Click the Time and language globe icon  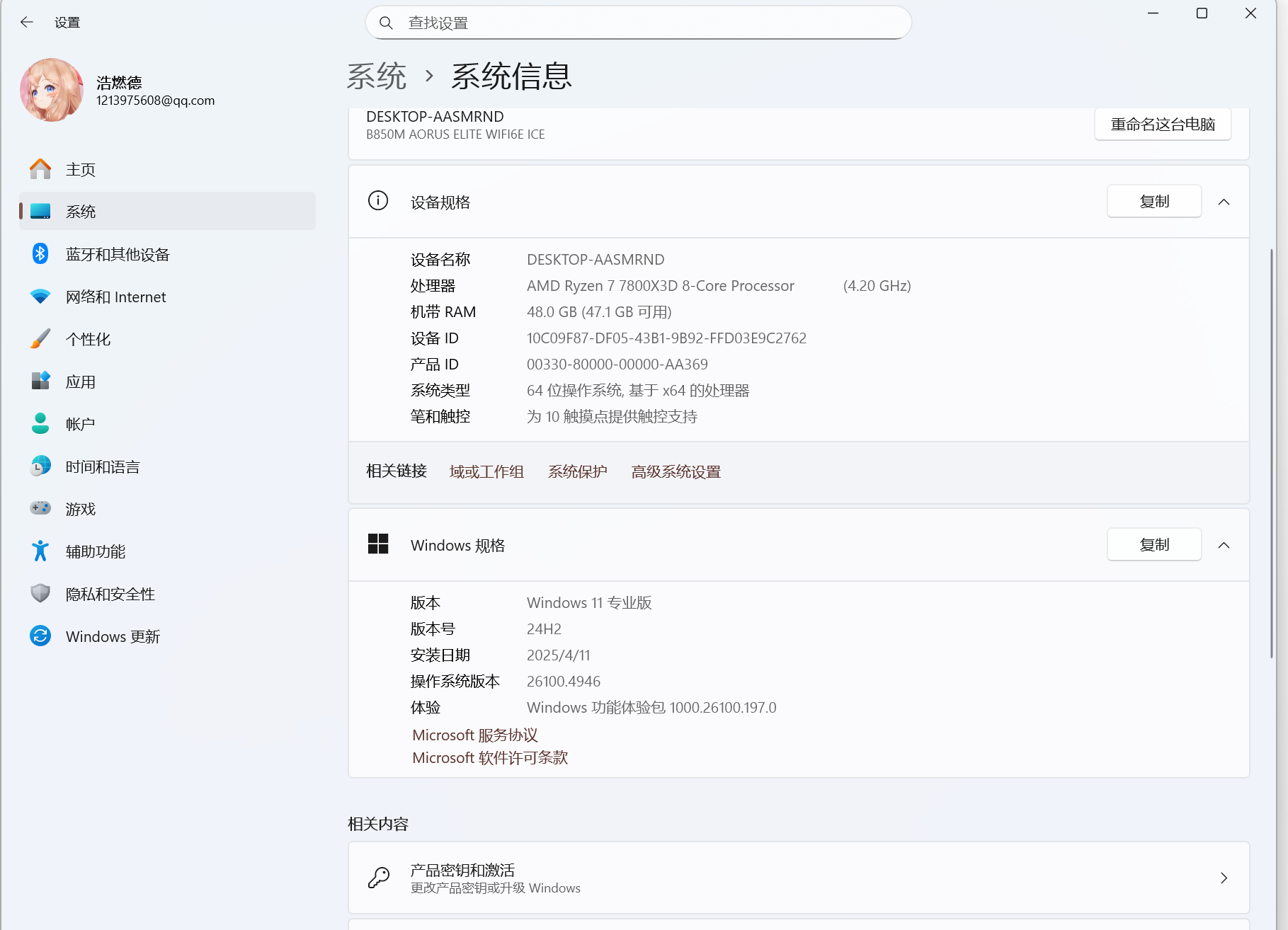point(40,466)
